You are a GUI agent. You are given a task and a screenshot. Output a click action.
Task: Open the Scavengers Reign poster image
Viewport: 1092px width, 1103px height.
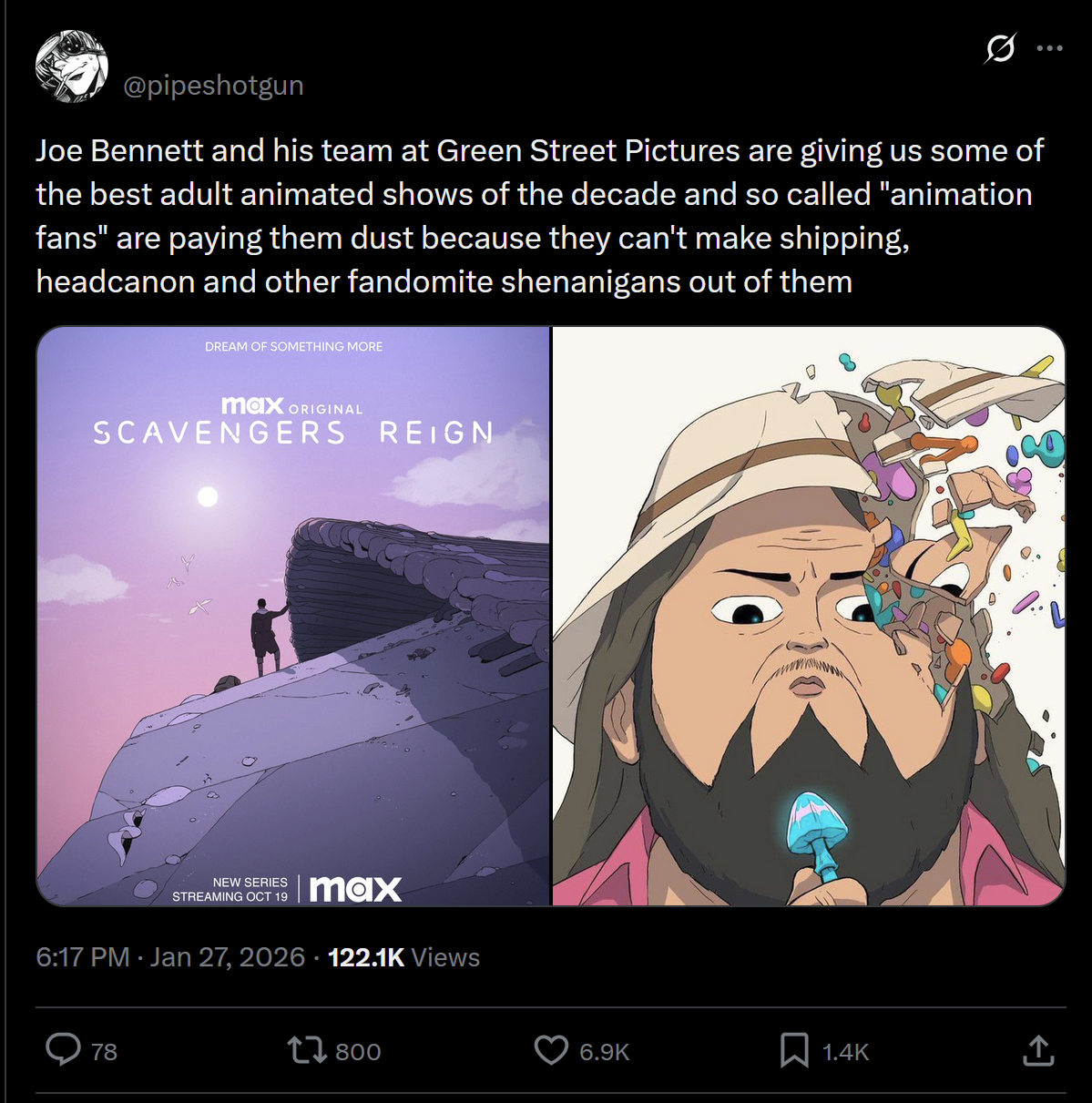click(293, 616)
